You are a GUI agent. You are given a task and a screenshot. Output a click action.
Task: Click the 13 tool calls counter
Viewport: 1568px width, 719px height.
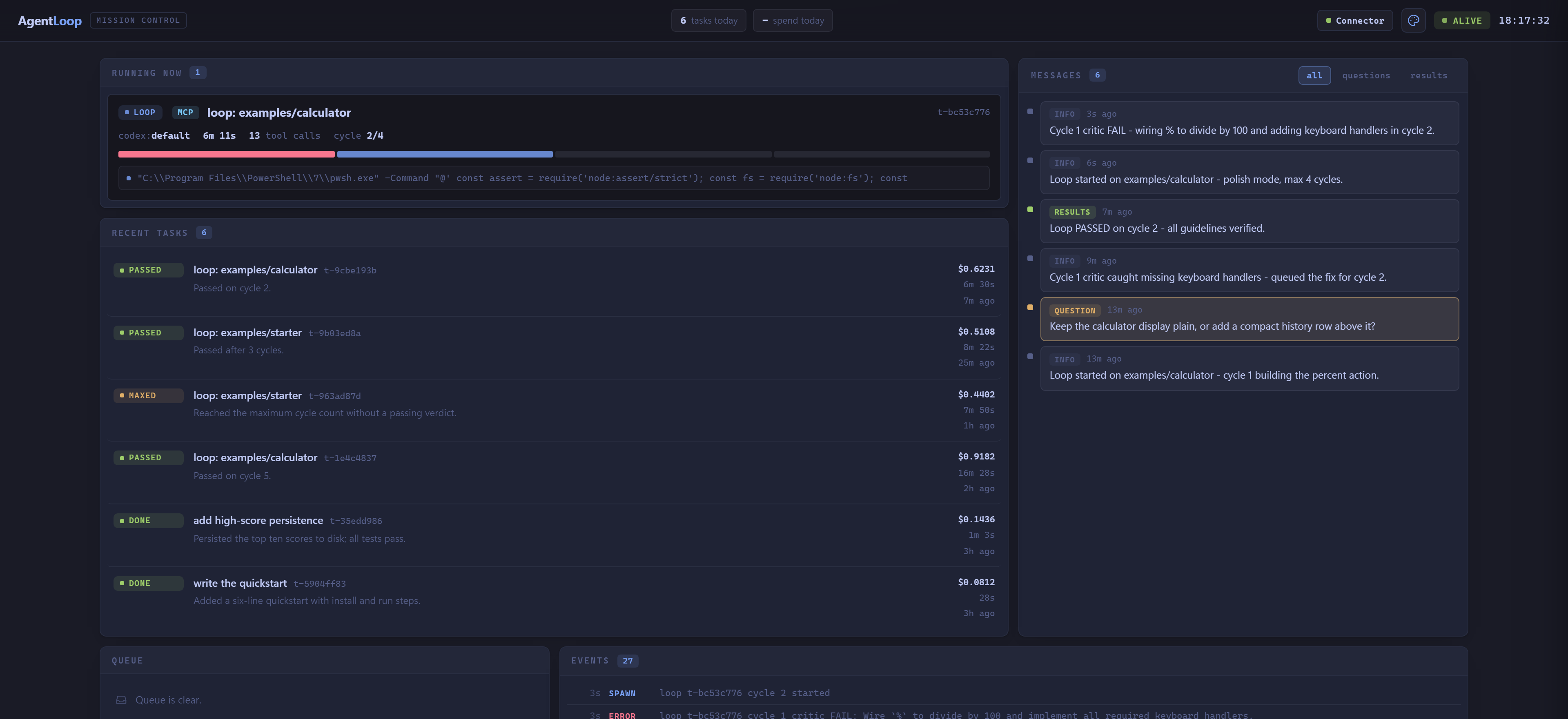[284, 135]
